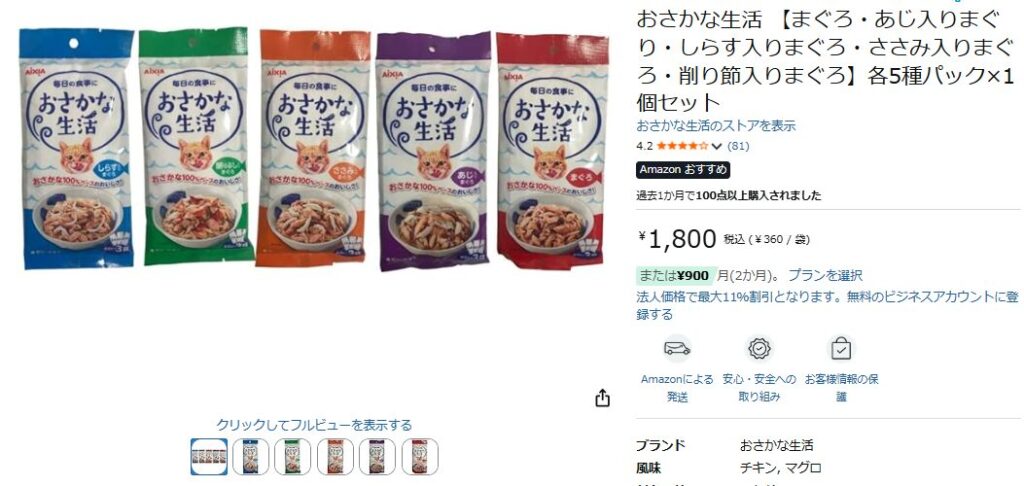Open the 81 reviews link
The height and width of the screenshot is (486, 1024).
tap(738, 146)
